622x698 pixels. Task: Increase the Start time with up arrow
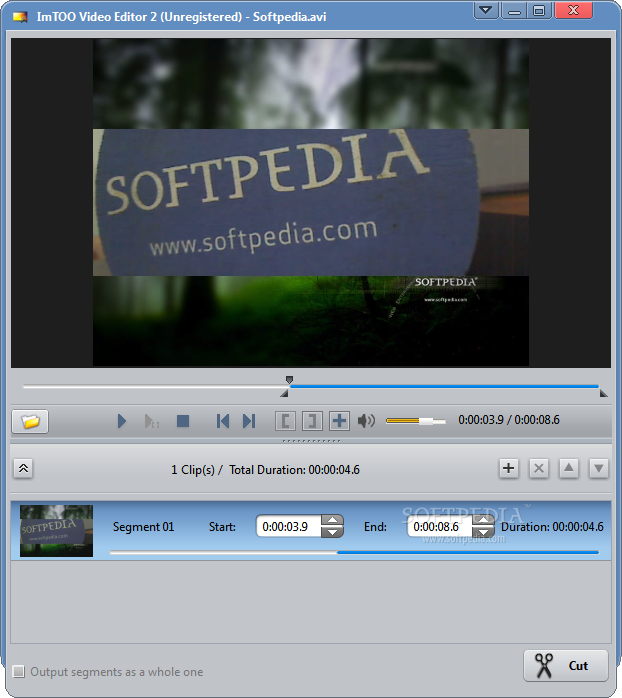[x=332, y=520]
